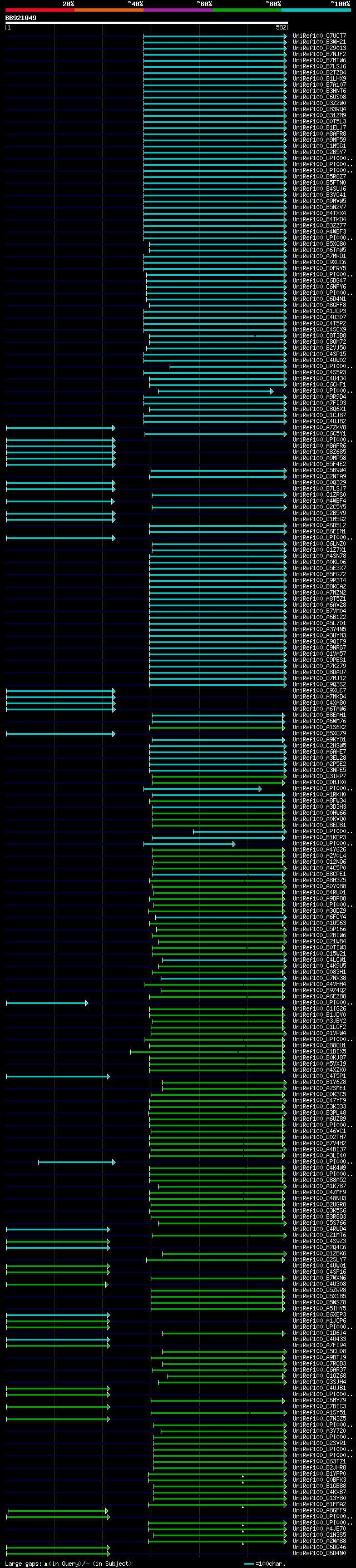Select the UniRef100_B8KCA2 label
356x1568 pixels.
pos(319,586)
